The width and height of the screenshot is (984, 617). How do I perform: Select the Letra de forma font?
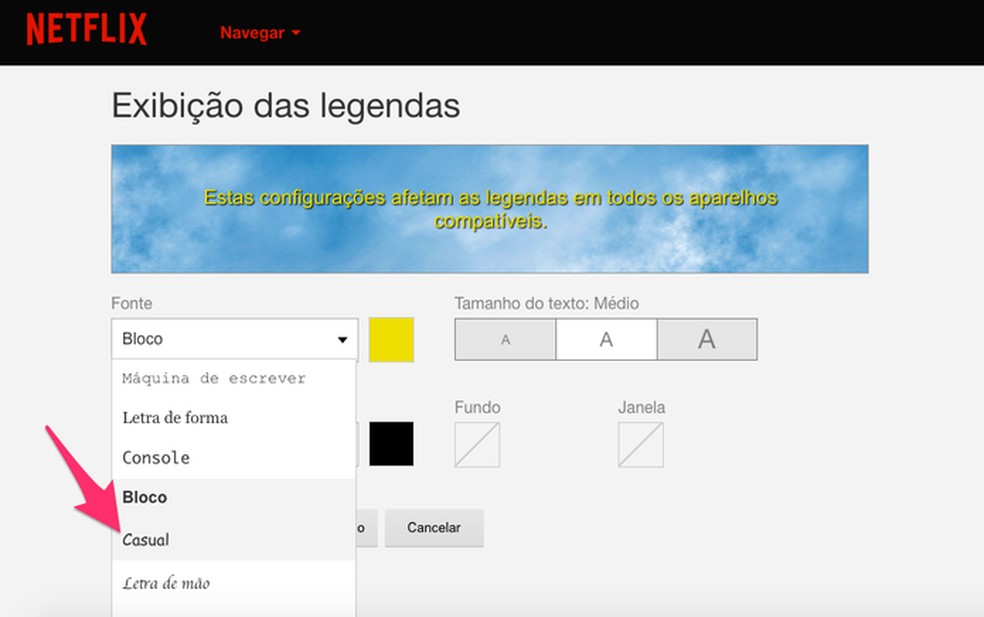click(x=176, y=418)
